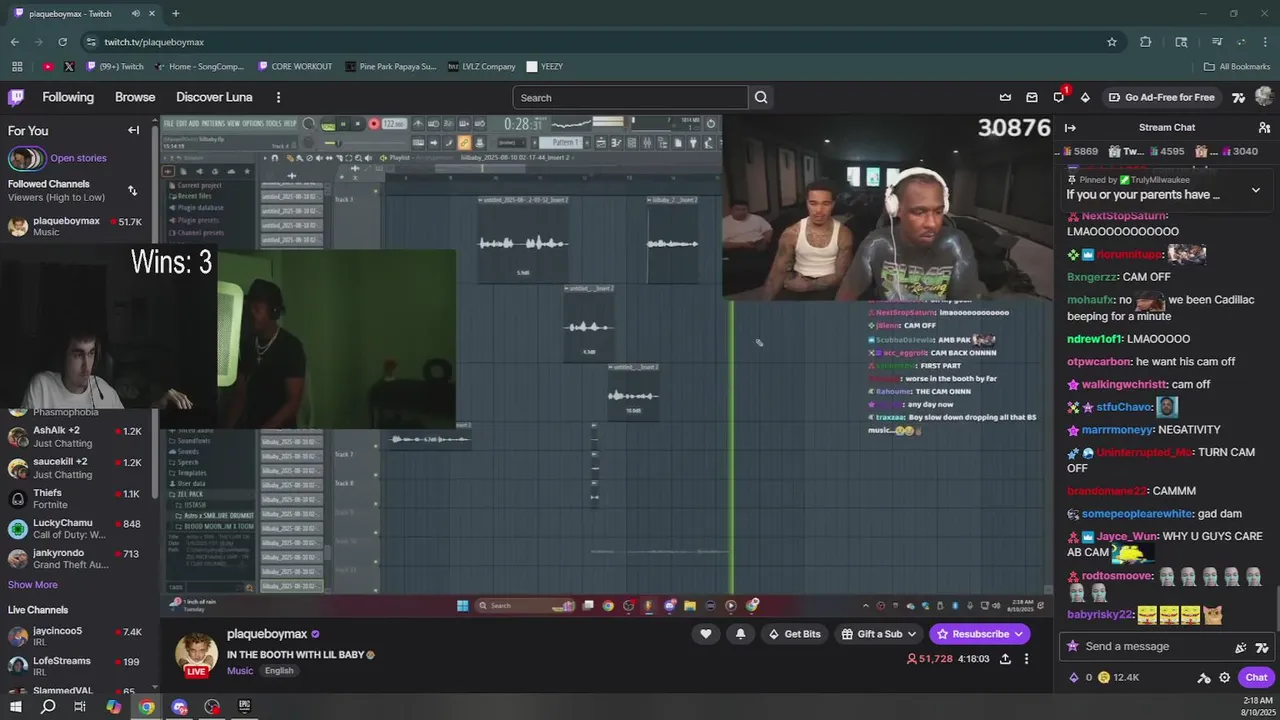Click the Twitch search box
The height and width of the screenshot is (720, 1280).
[x=631, y=97]
